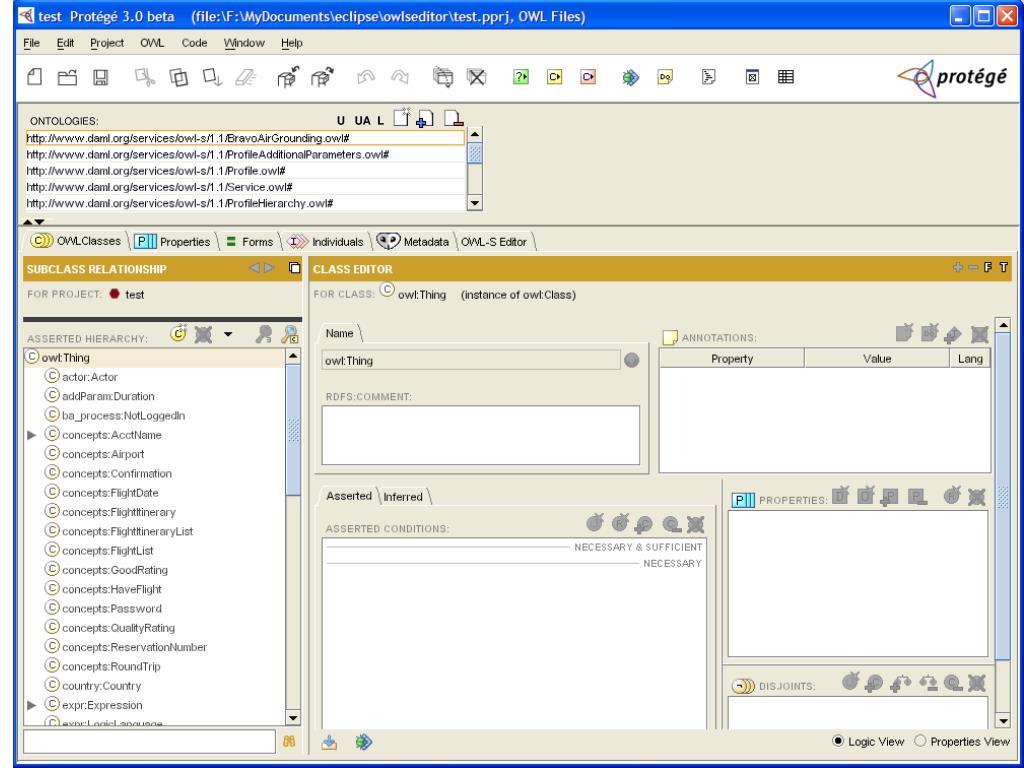Select the Logic View radio button
The width and height of the screenshot is (1024, 768).
tap(838, 741)
